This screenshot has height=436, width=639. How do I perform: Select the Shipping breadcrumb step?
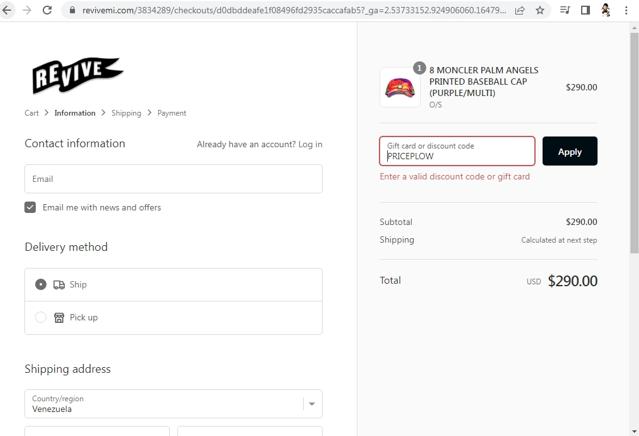click(x=126, y=113)
